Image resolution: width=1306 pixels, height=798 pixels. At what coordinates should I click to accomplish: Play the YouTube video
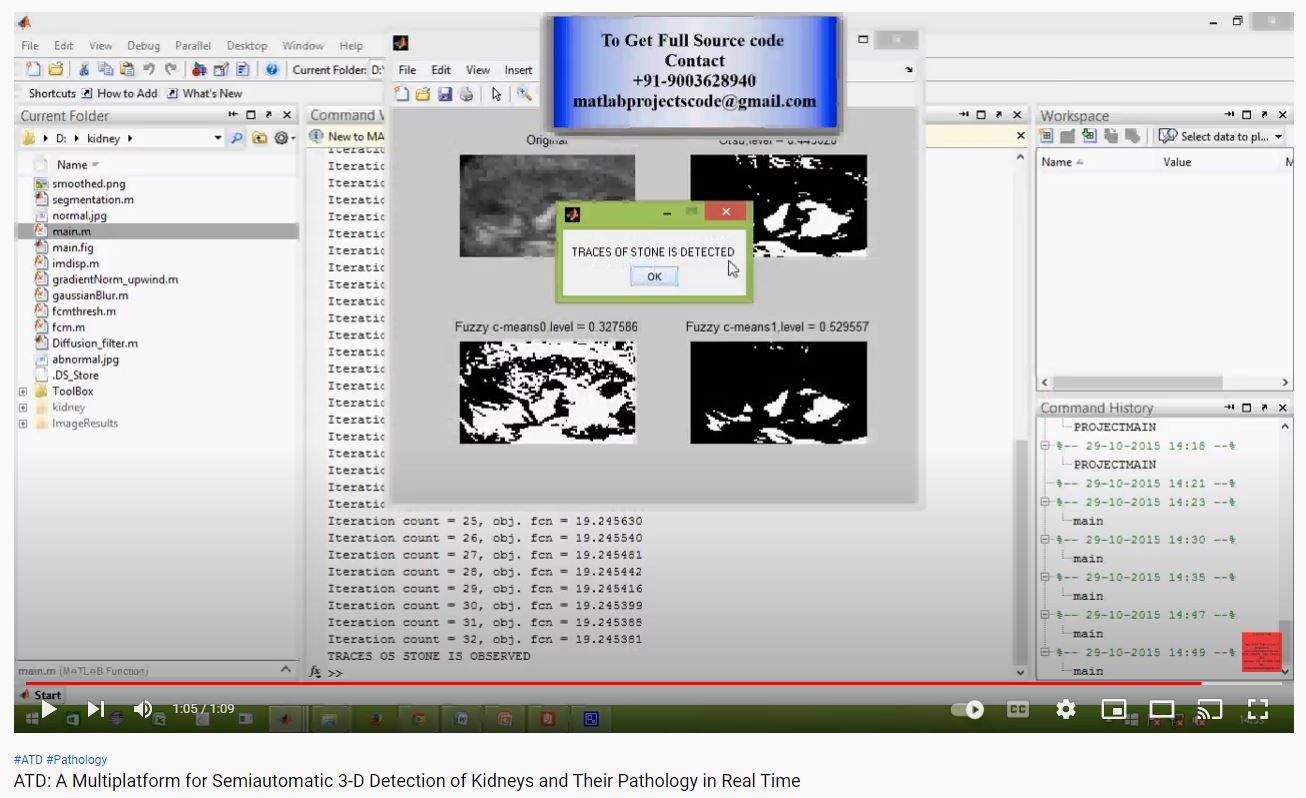click(x=48, y=709)
